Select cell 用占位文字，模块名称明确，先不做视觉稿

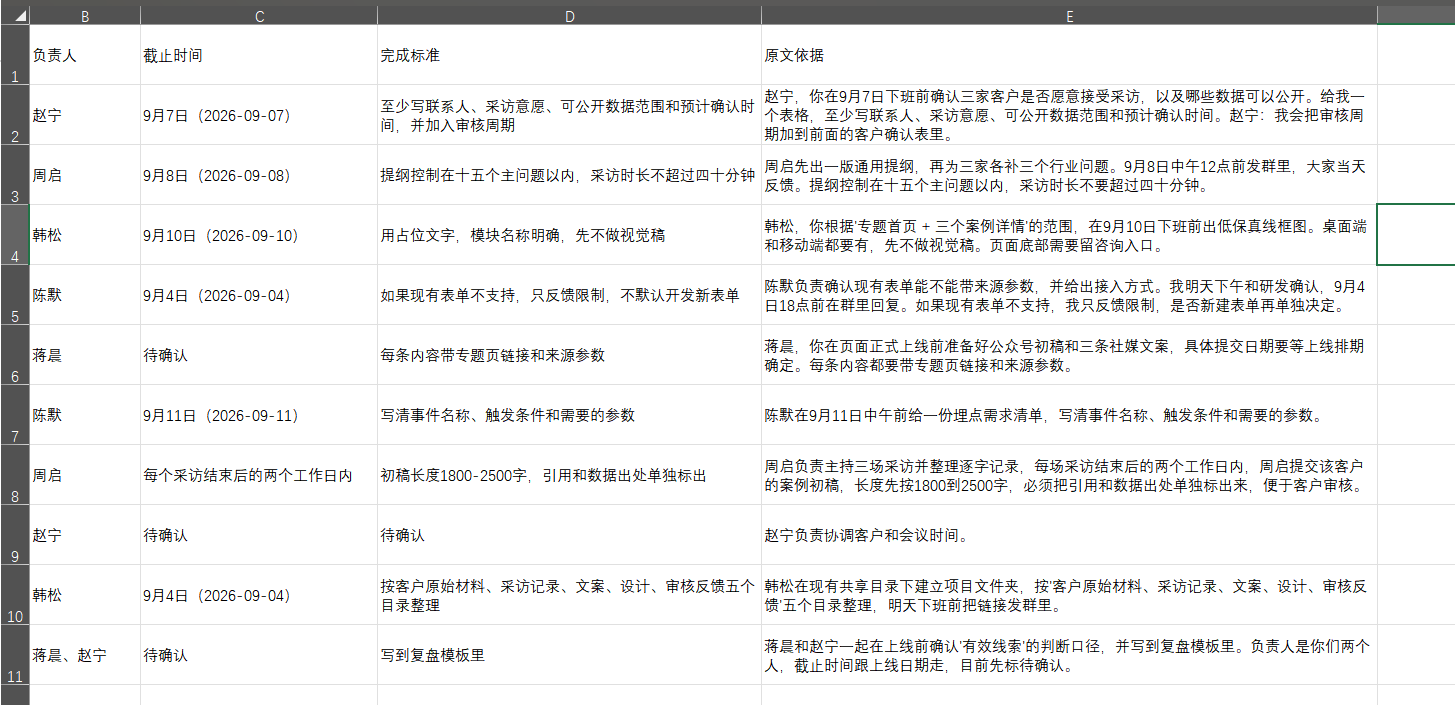click(x=569, y=235)
